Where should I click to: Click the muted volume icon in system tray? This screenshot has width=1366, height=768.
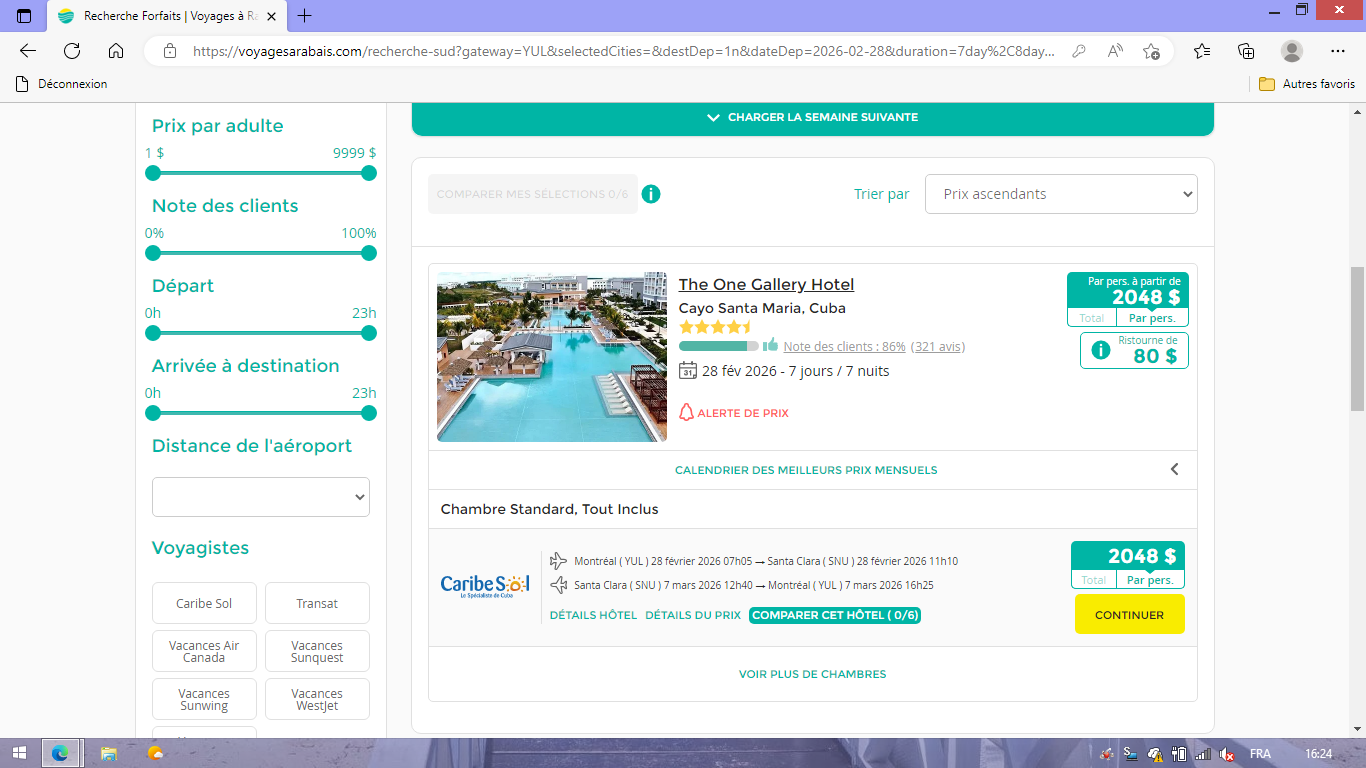1227,754
